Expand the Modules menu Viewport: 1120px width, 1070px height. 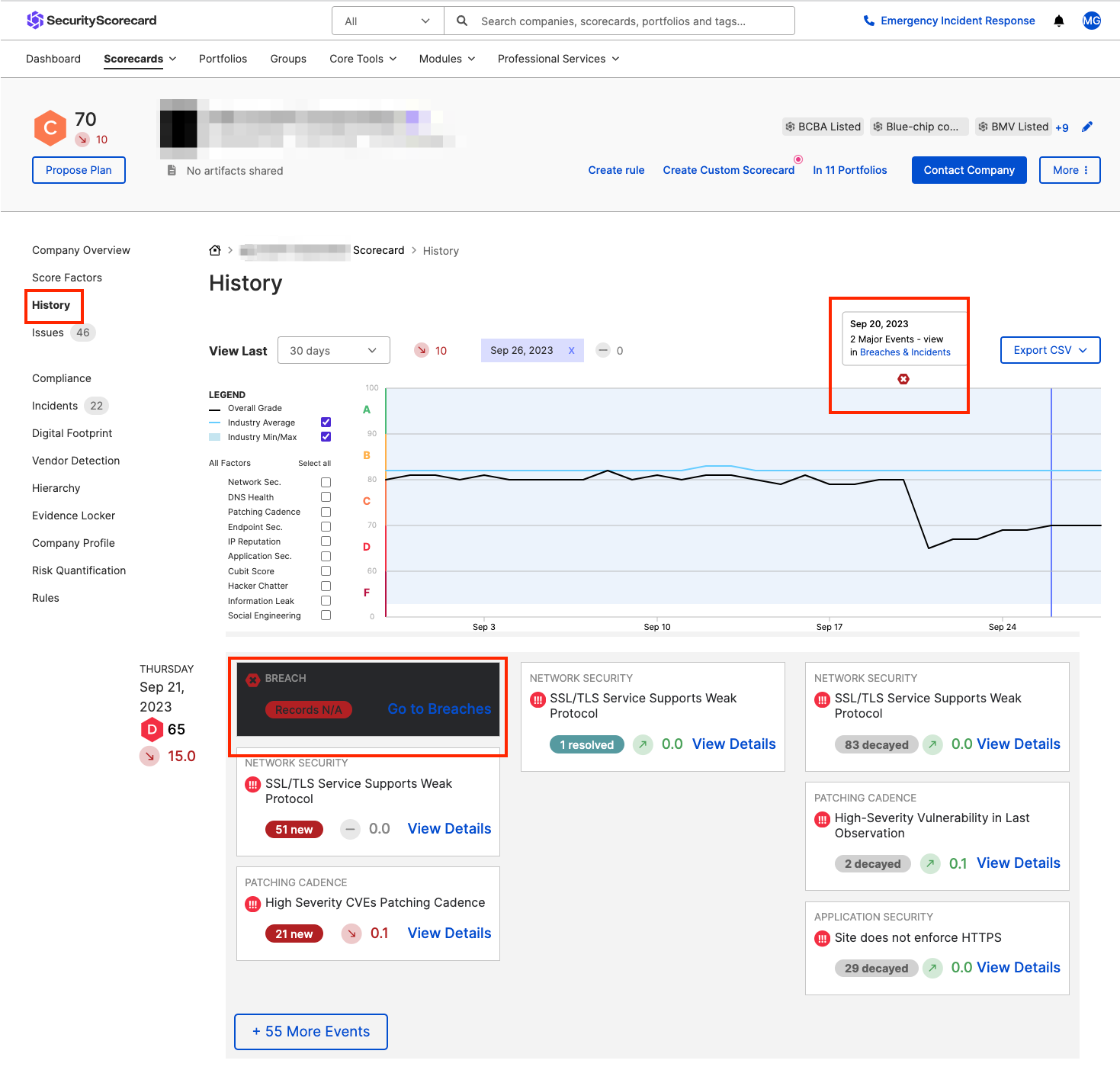coord(447,59)
